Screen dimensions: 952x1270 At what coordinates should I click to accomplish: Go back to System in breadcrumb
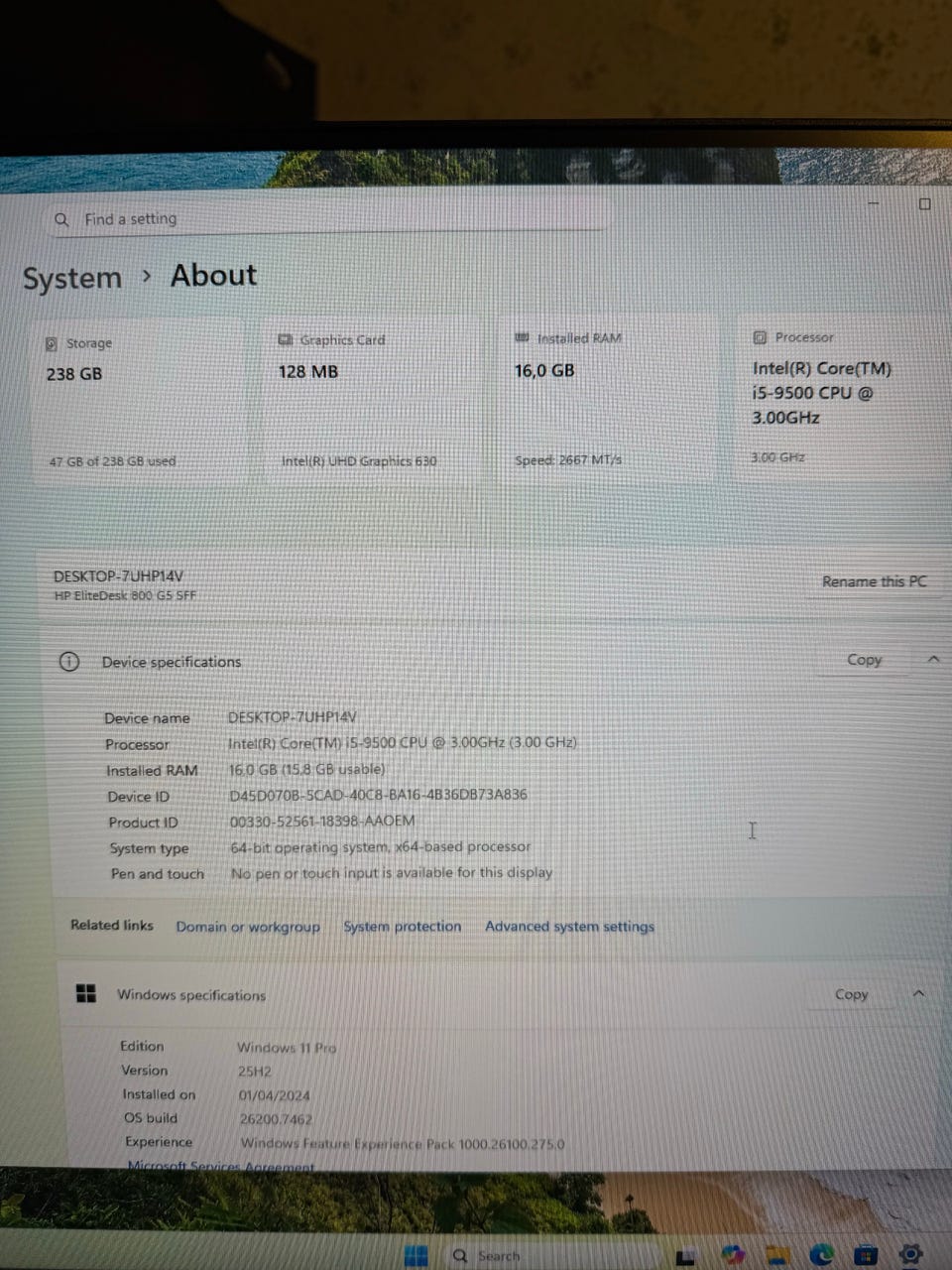pos(72,278)
